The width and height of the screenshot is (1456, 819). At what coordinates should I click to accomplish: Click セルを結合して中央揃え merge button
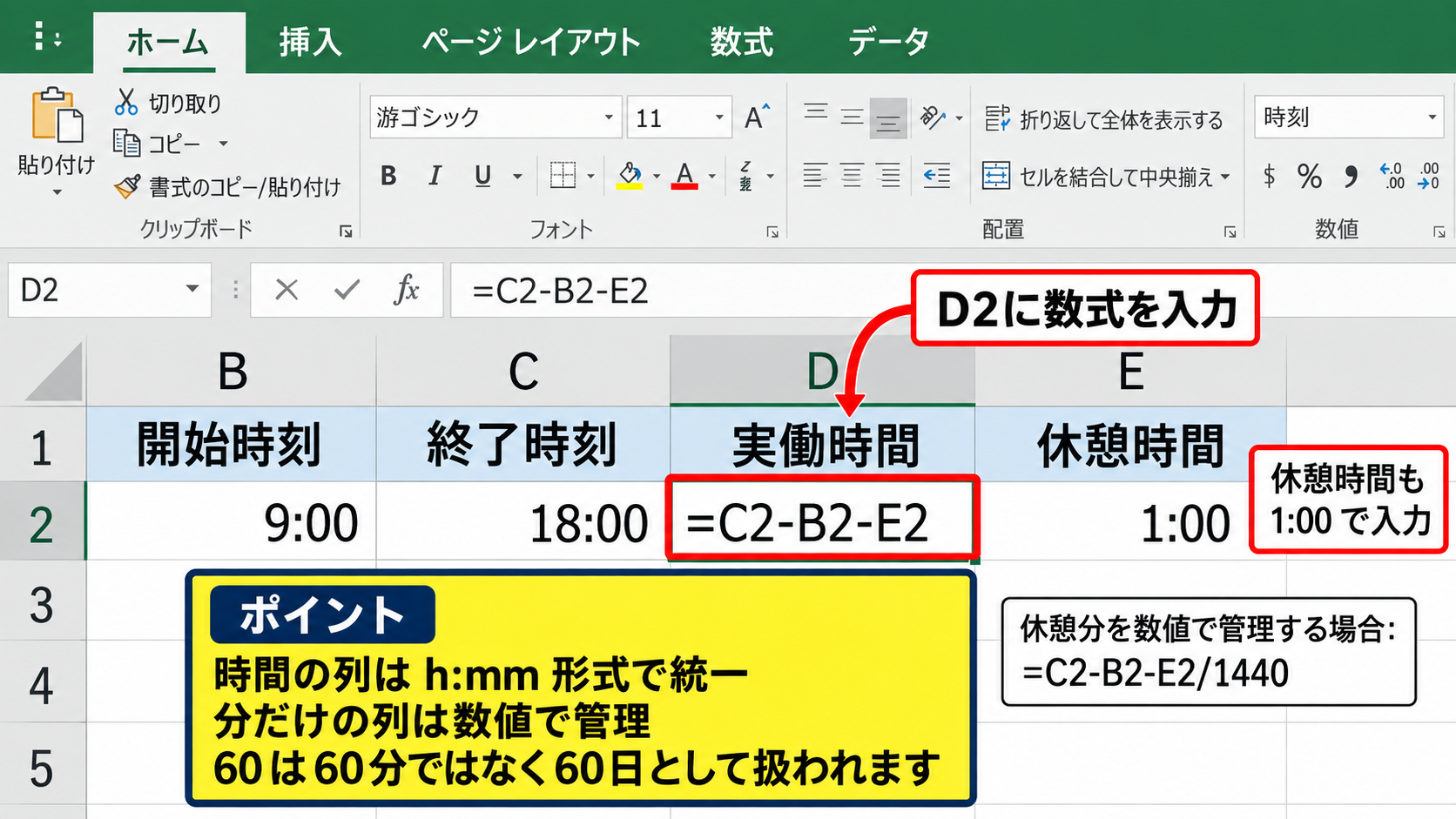click(x=1106, y=177)
